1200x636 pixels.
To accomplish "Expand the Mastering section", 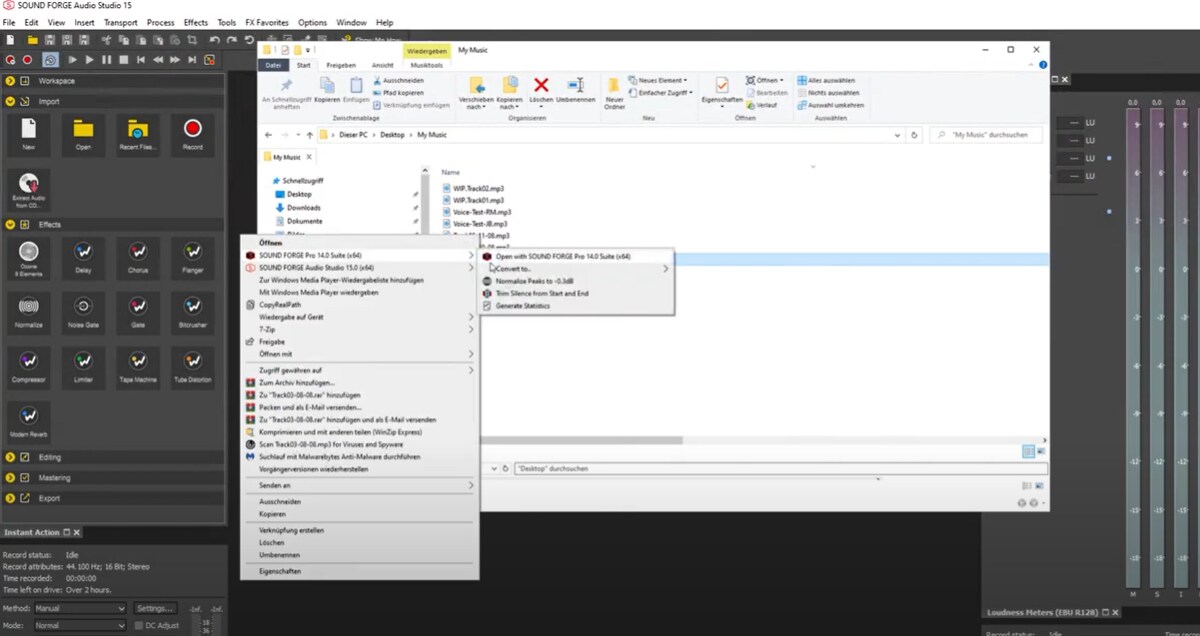I will (10, 478).
